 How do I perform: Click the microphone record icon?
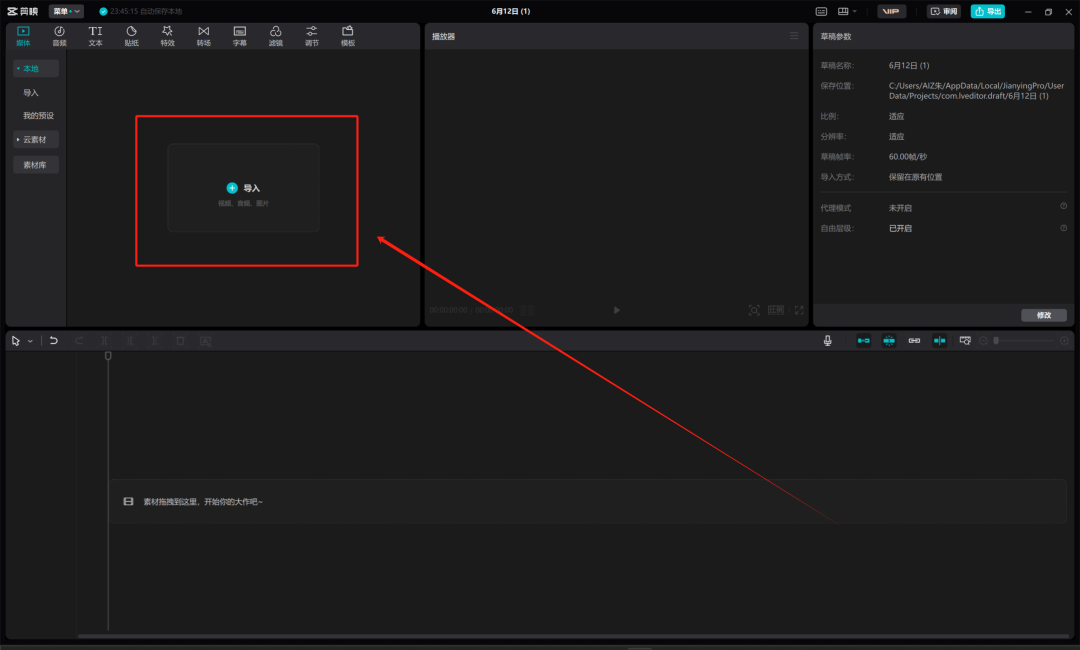(x=827, y=341)
